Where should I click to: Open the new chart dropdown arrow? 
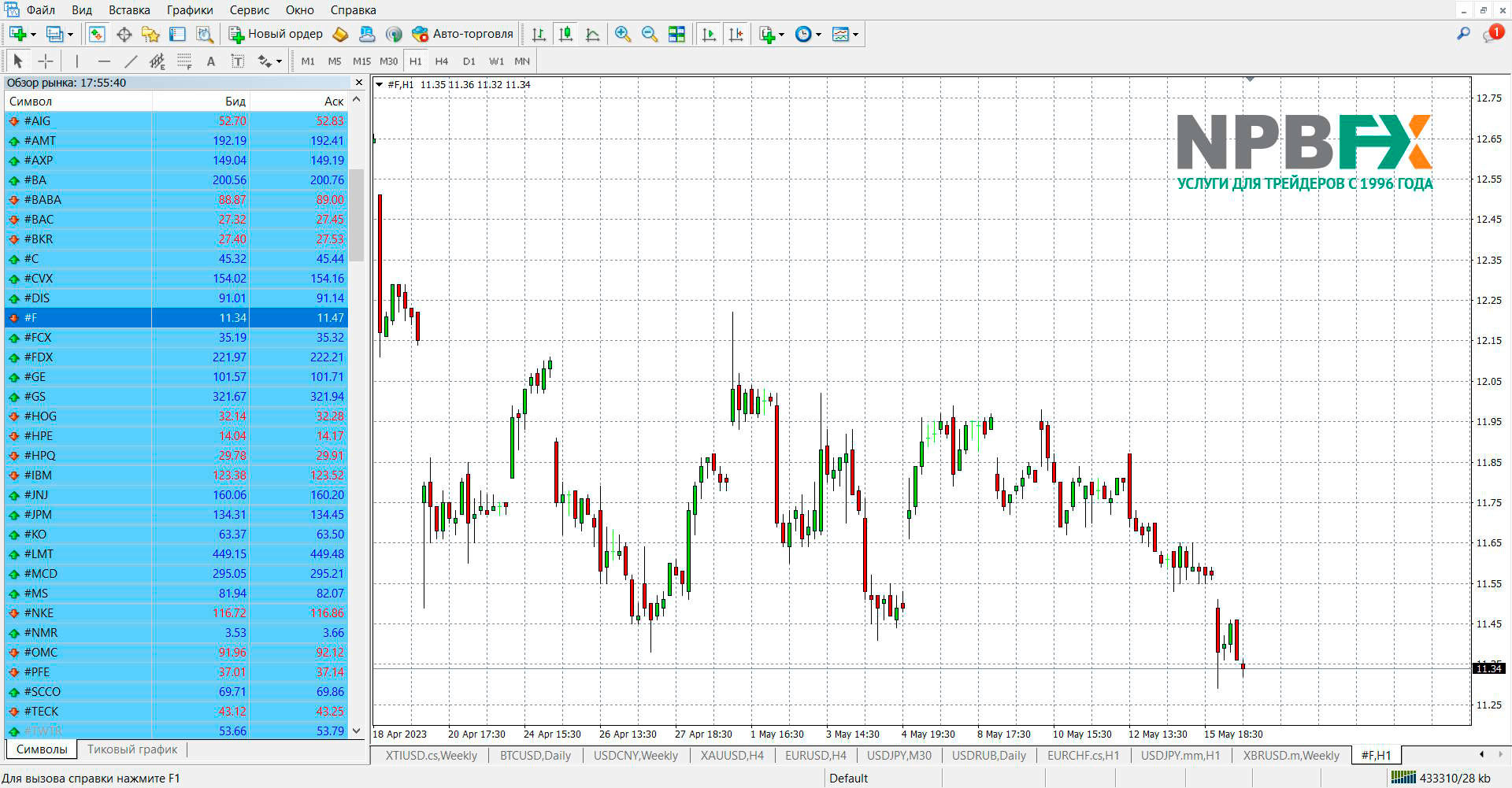pyautogui.click(x=33, y=35)
